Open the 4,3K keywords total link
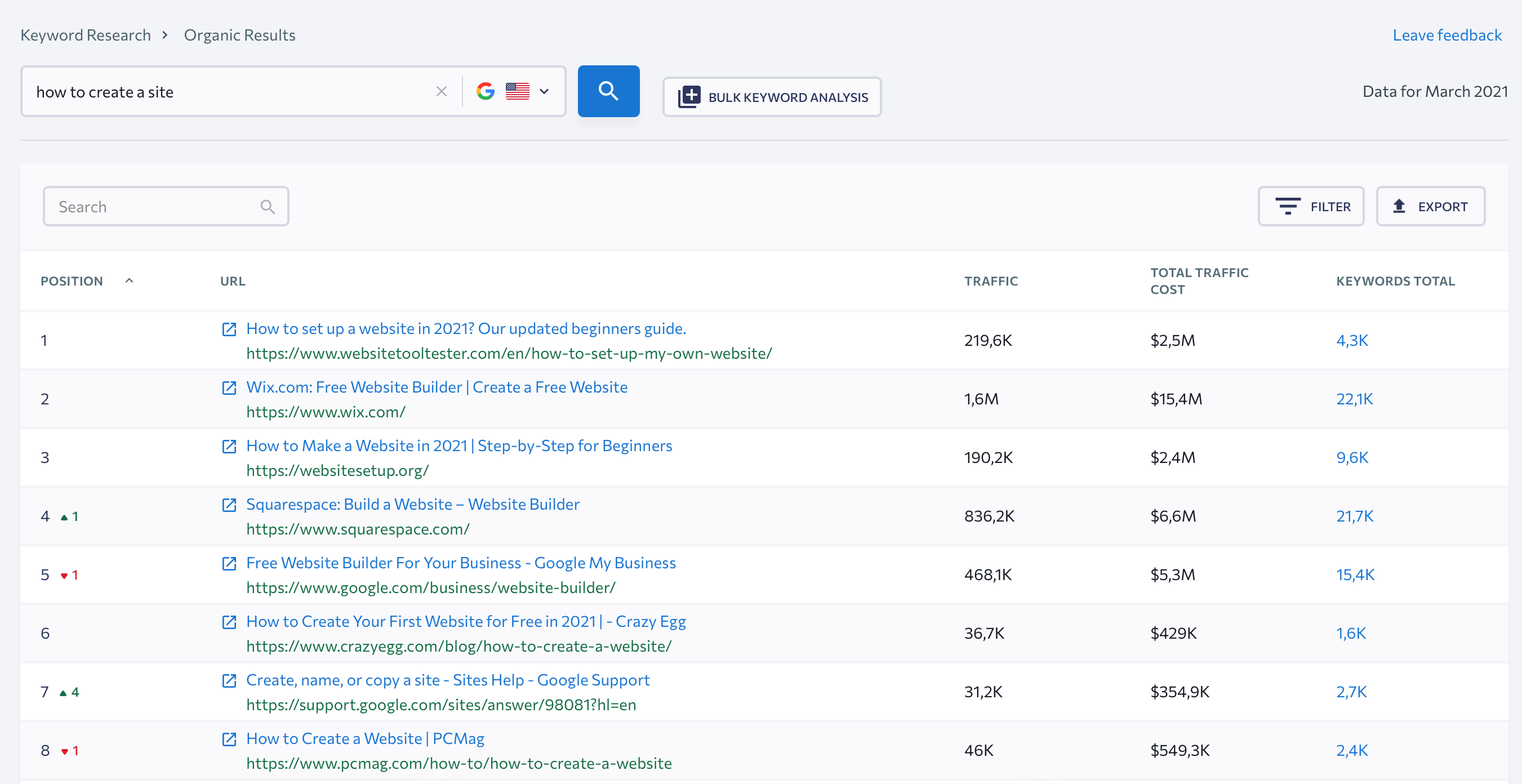This screenshot has width=1522, height=784. click(x=1352, y=340)
